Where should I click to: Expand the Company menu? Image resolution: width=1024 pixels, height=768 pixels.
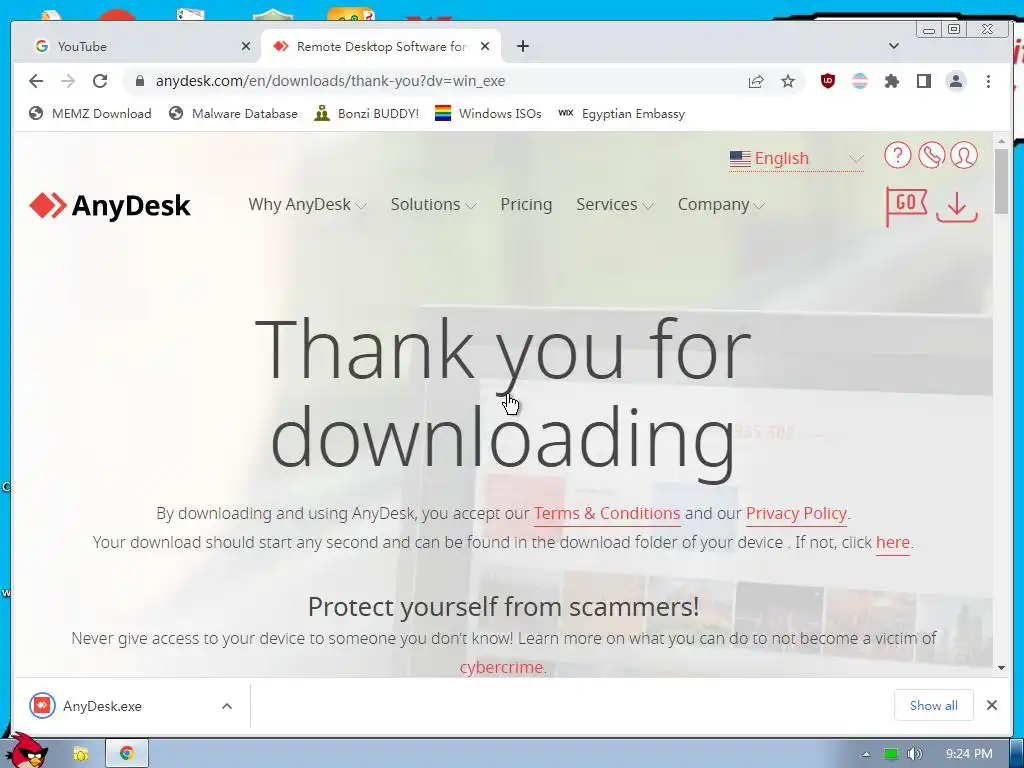click(721, 204)
